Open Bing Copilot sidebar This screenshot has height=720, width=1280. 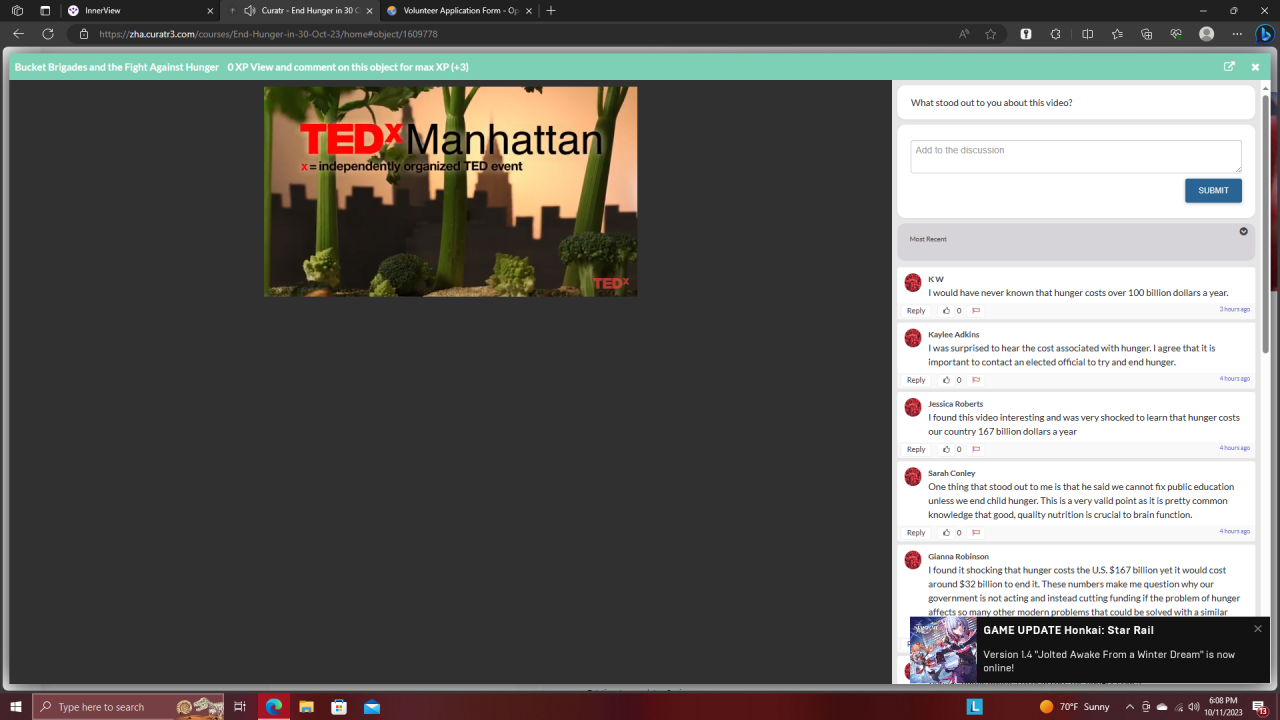(x=1265, y=34)
